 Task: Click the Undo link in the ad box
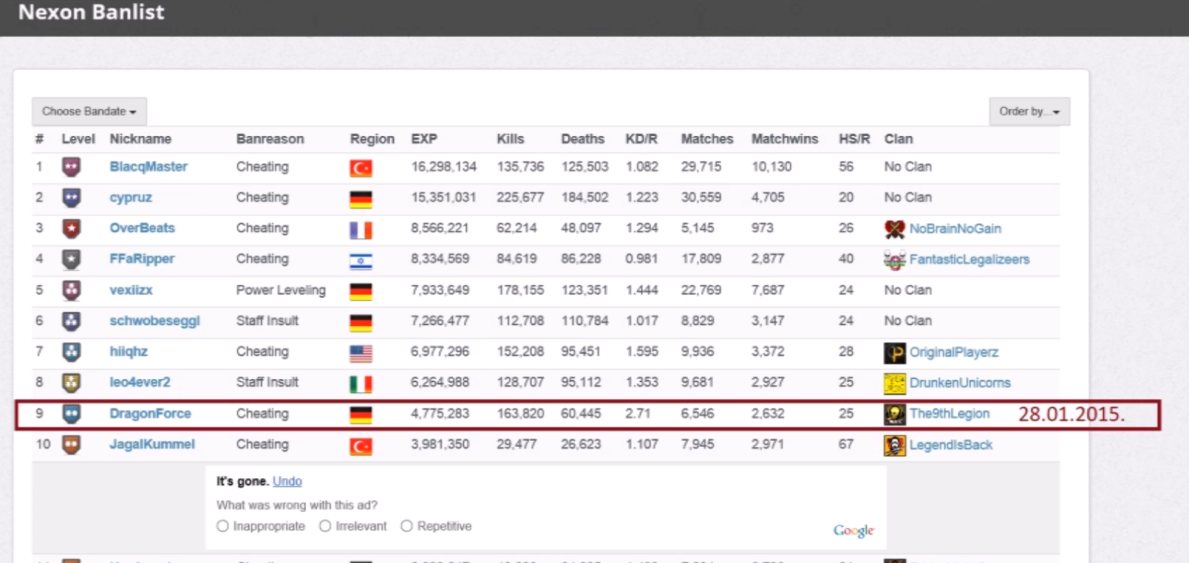(287, 481)
